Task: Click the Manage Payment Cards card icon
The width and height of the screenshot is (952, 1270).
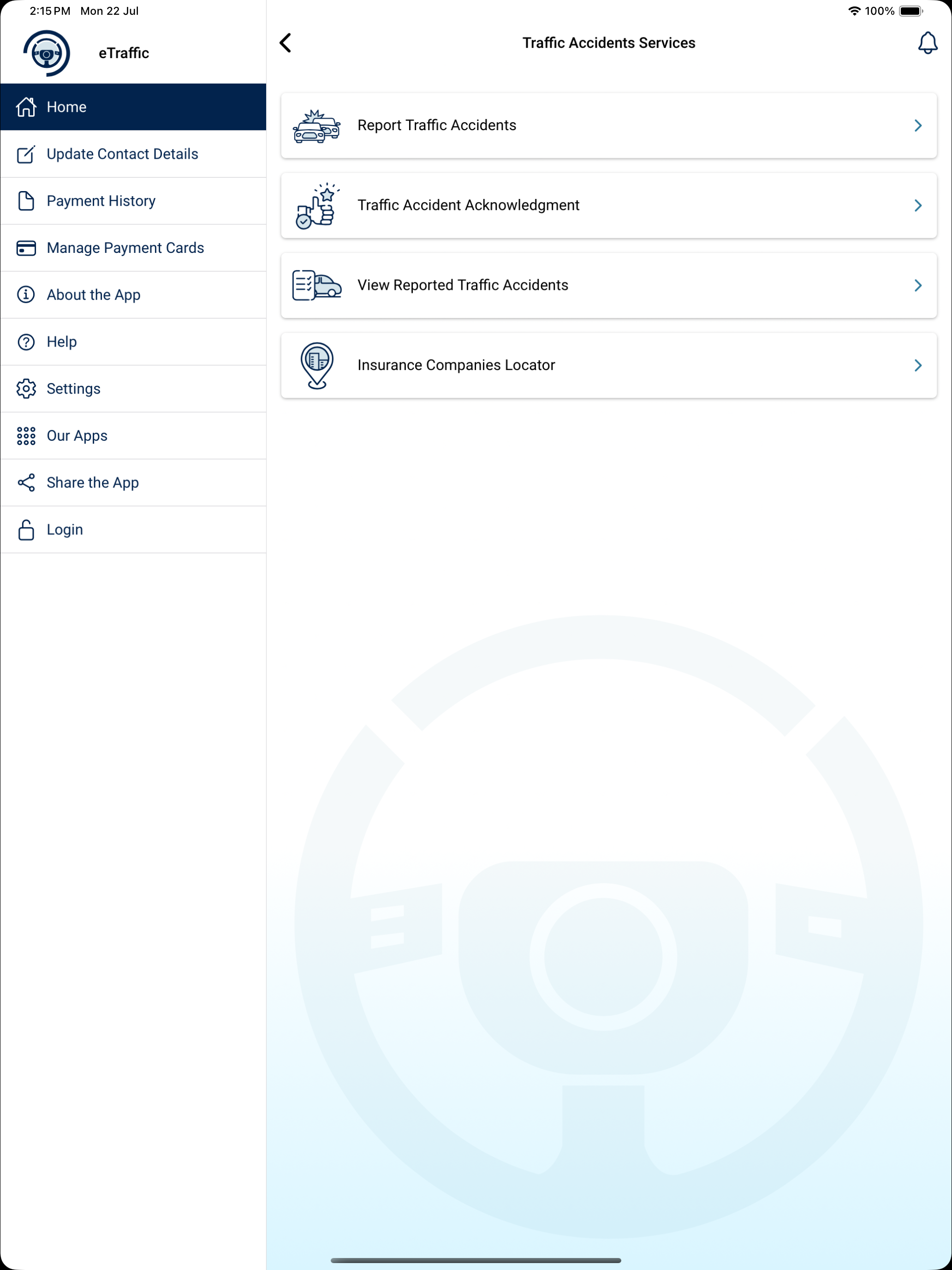Action: [x=26, y=248]
